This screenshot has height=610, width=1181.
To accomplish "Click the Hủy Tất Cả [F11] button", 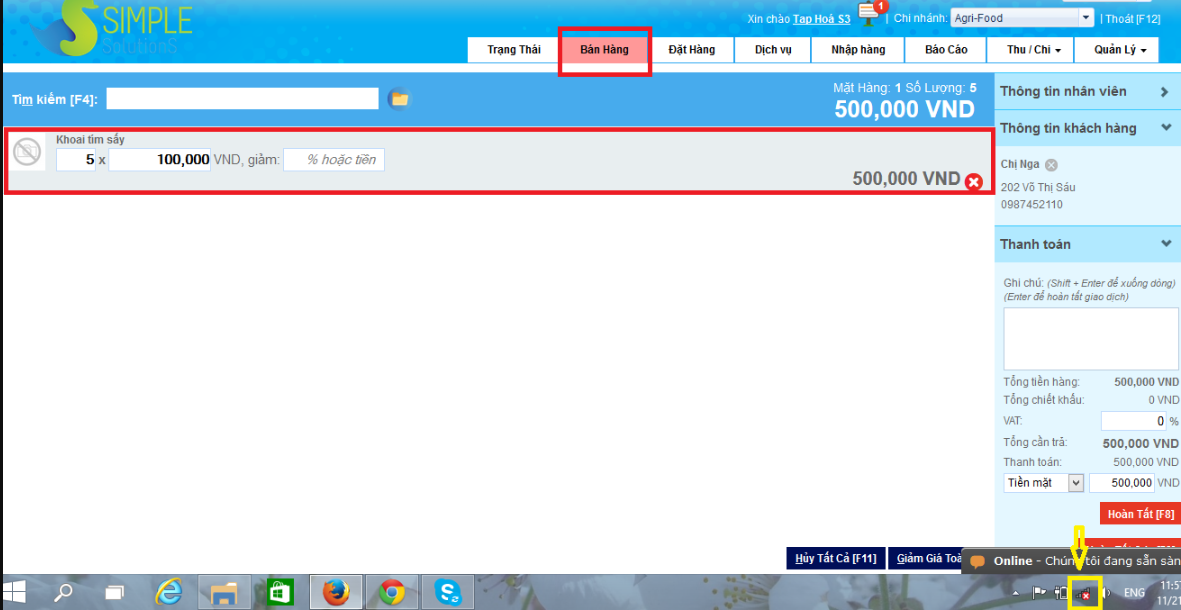I will (x=835, y=558).
